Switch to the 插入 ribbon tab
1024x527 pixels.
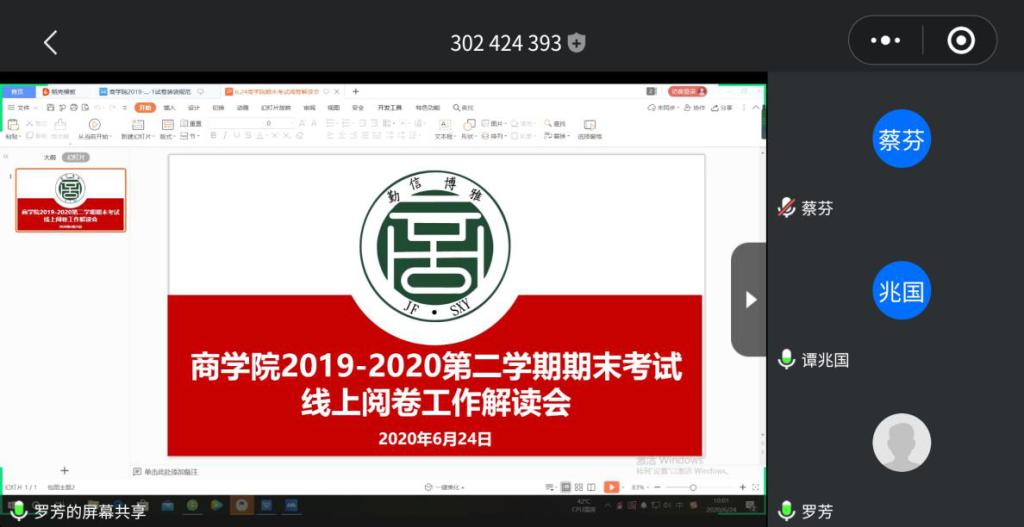tap(169, 107)
